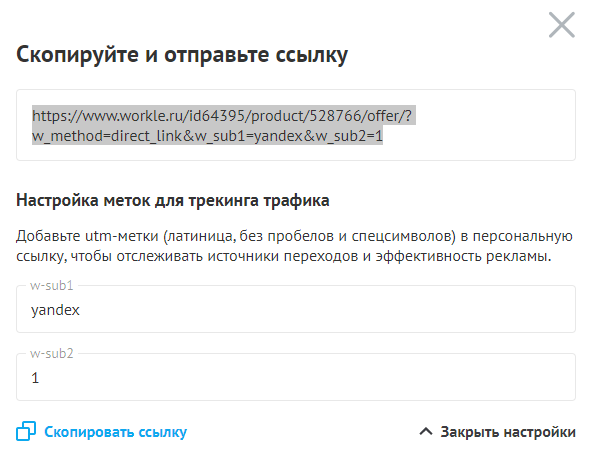Close the dialog with the X icon

click(x=562, y=25)
